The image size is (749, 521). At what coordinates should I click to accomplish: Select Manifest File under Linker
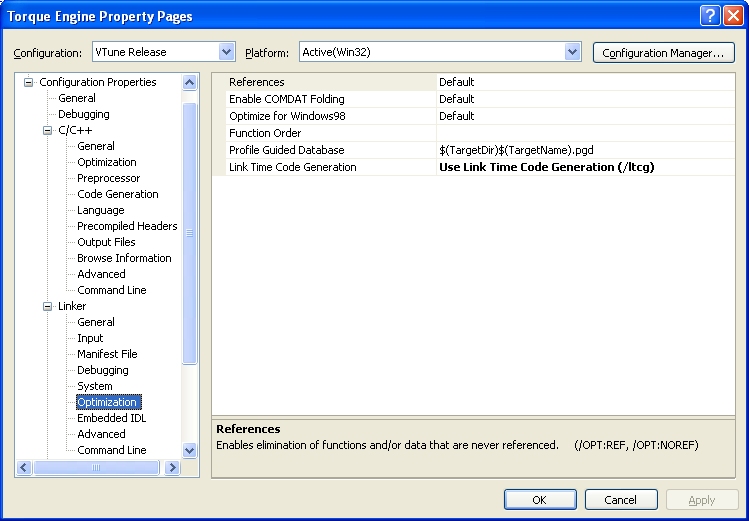tap(107, 354)
